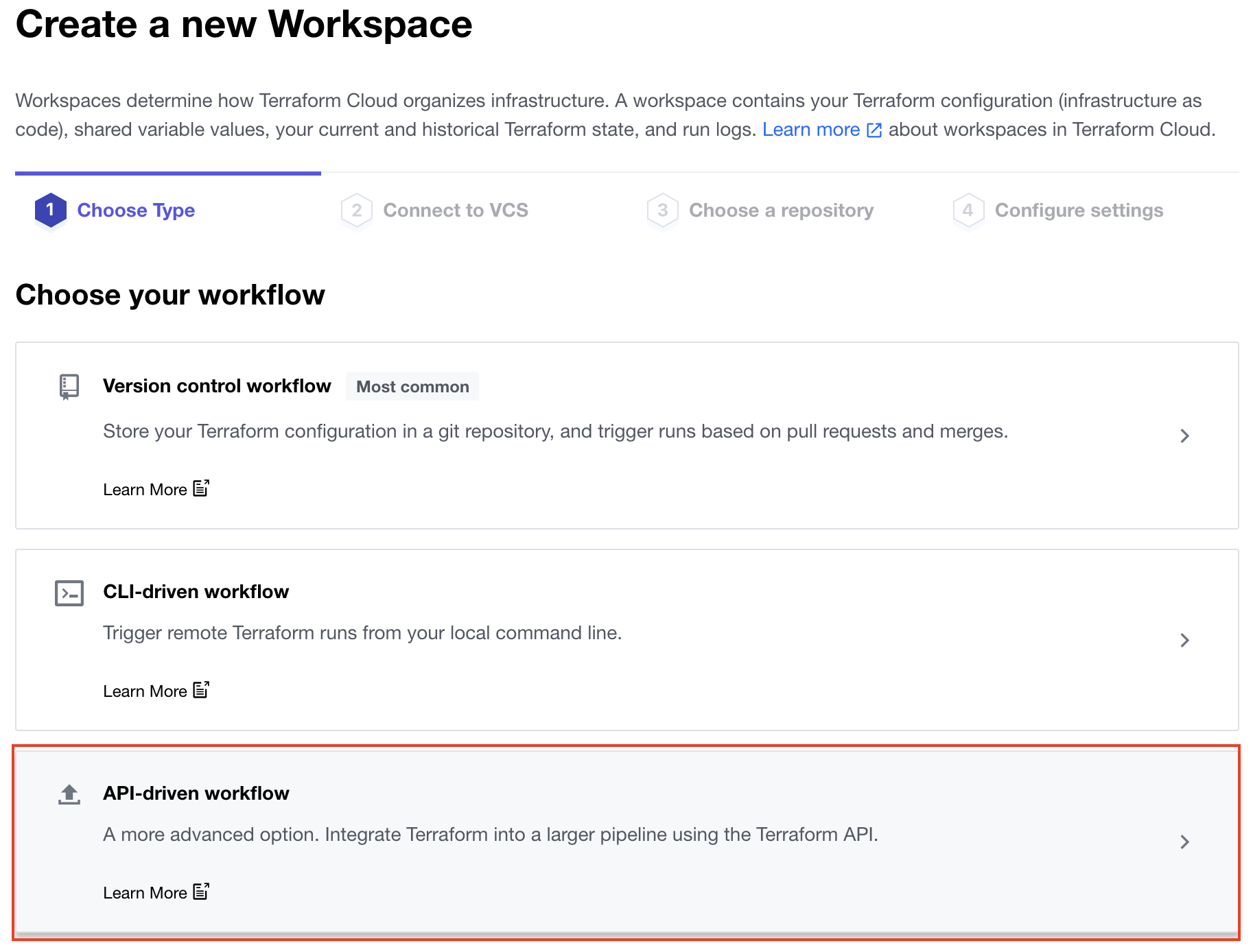
Task: Expand Version control workflow via right chevron
Action: (x=1184, y=436)
